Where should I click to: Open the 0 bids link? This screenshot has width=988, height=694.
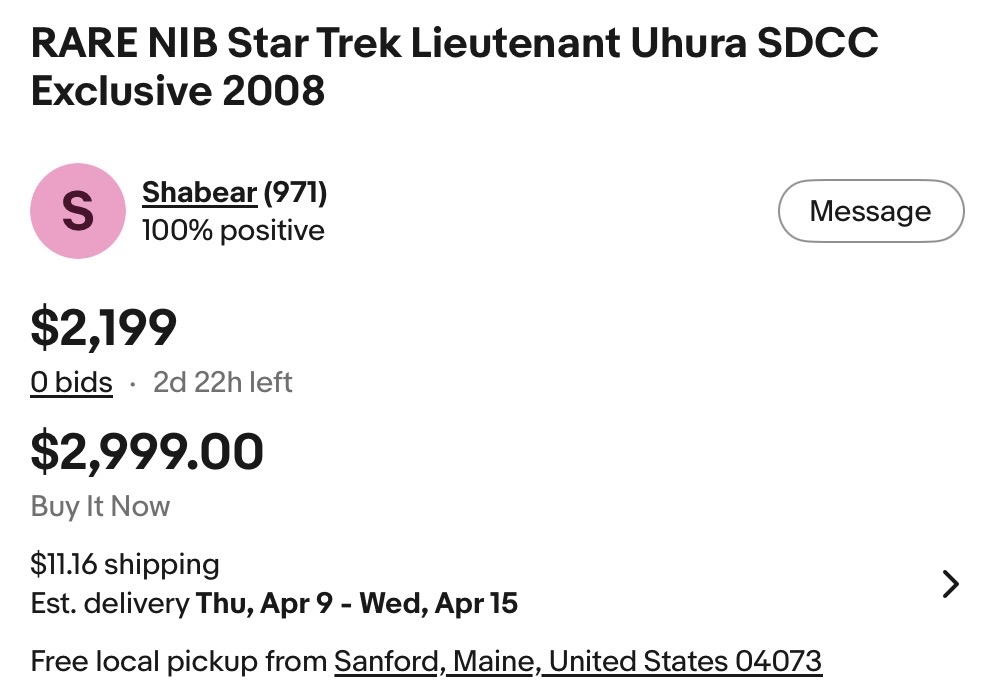point(71,382)
